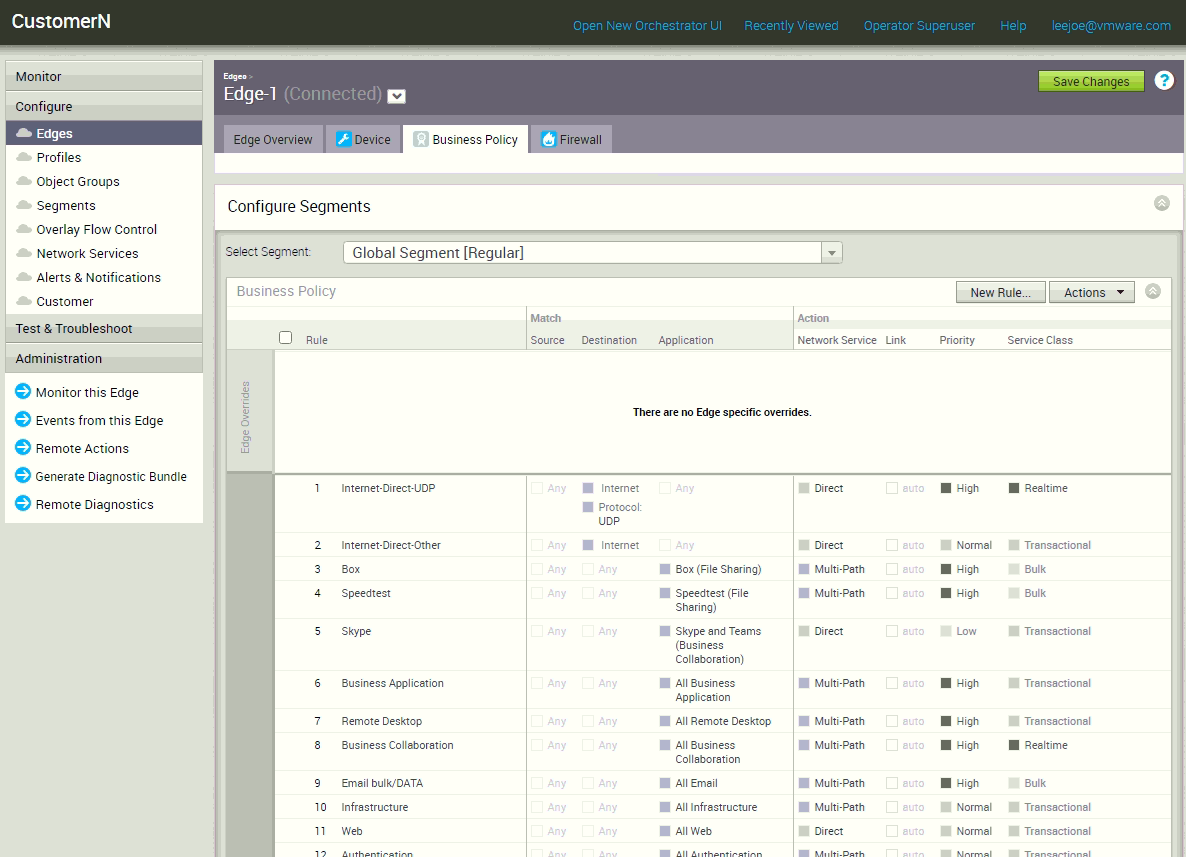
Task: Click the Email bulk/DATA rule name
Action: [x=382, y=784]
